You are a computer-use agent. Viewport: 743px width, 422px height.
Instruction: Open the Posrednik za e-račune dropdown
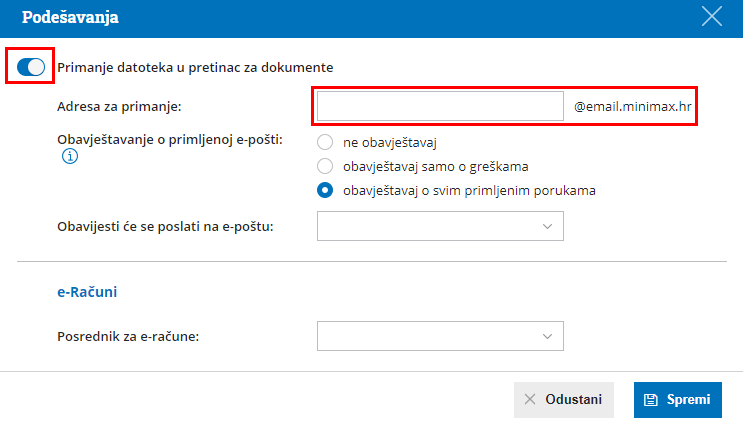tap(440, 336)
